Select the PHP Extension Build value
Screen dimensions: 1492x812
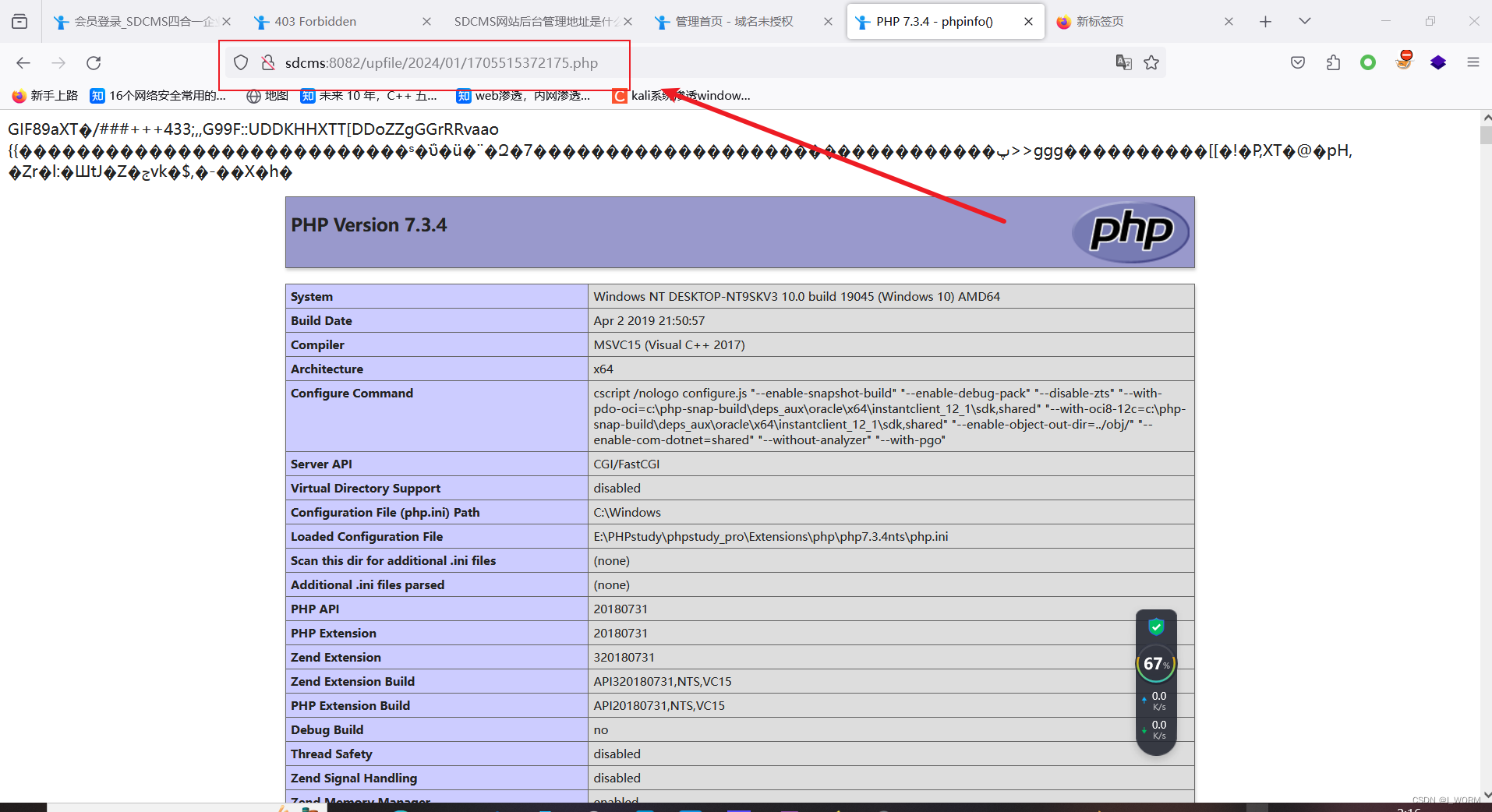coord(659,706)
